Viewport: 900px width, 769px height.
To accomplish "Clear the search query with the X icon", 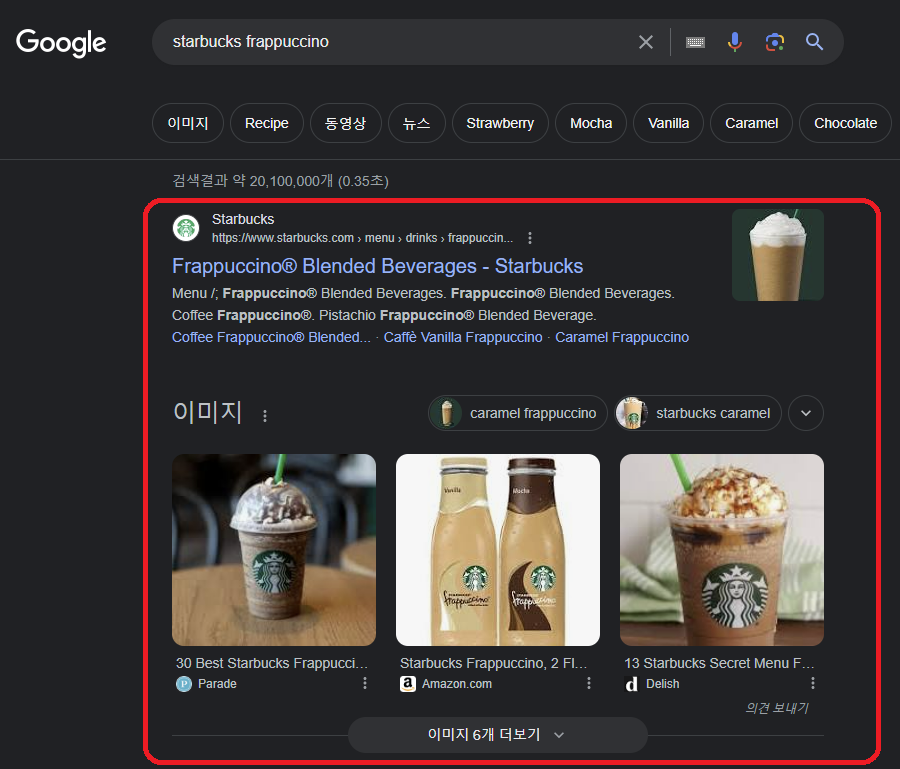I will pos(646,42).
